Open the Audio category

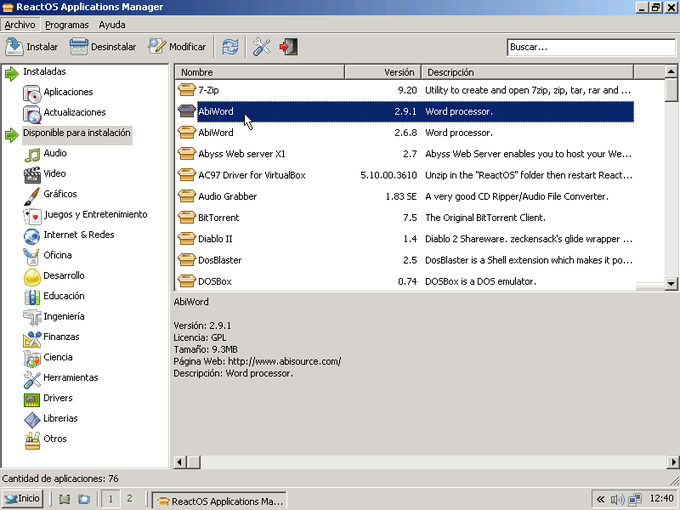click(55, 153)
